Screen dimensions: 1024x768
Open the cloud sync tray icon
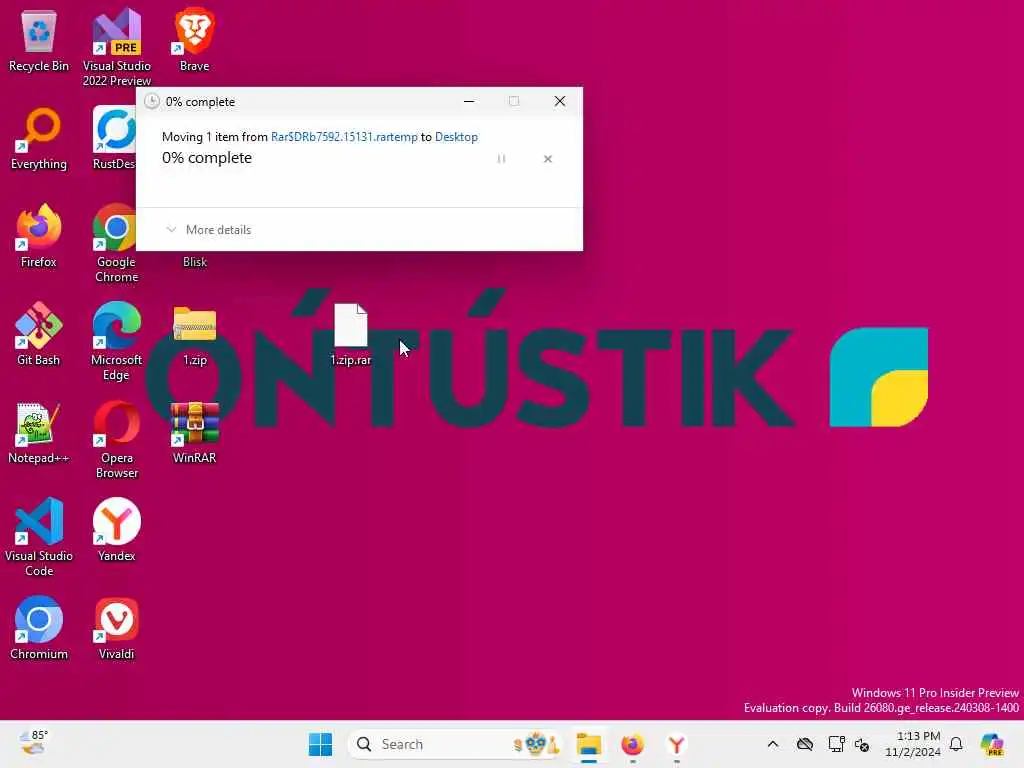coord(805,744)
